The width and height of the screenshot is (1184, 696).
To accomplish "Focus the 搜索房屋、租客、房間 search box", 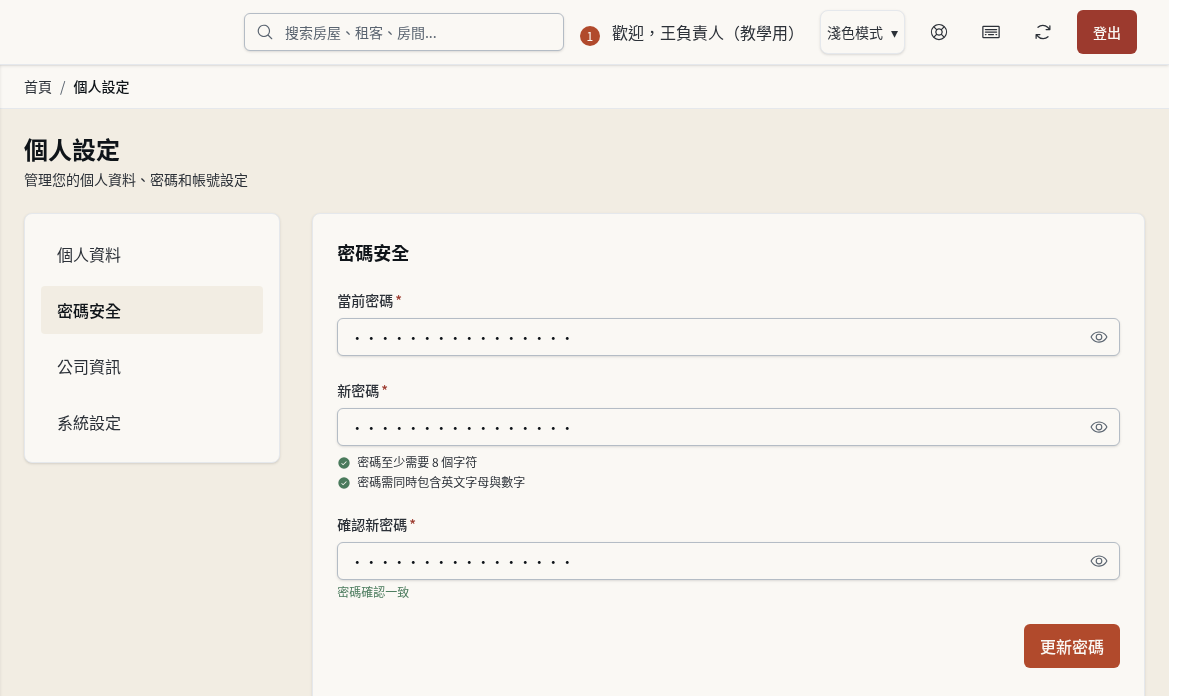I will click(404, 32).
